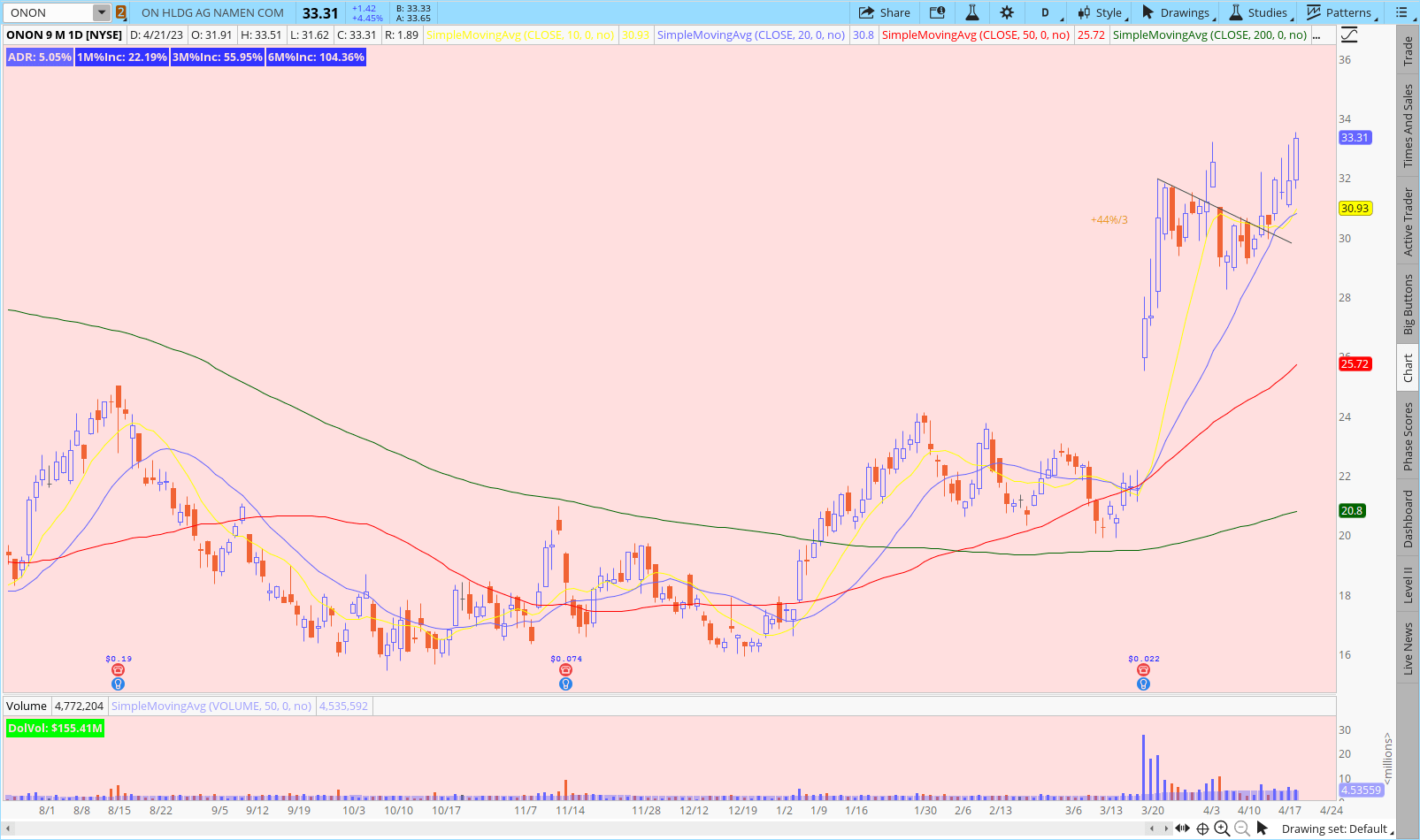Select SimpleMovingAvg (CLOSE, 200) study label
The width and height of the screenshot is (1420, 840).
tap(1209, 35)
